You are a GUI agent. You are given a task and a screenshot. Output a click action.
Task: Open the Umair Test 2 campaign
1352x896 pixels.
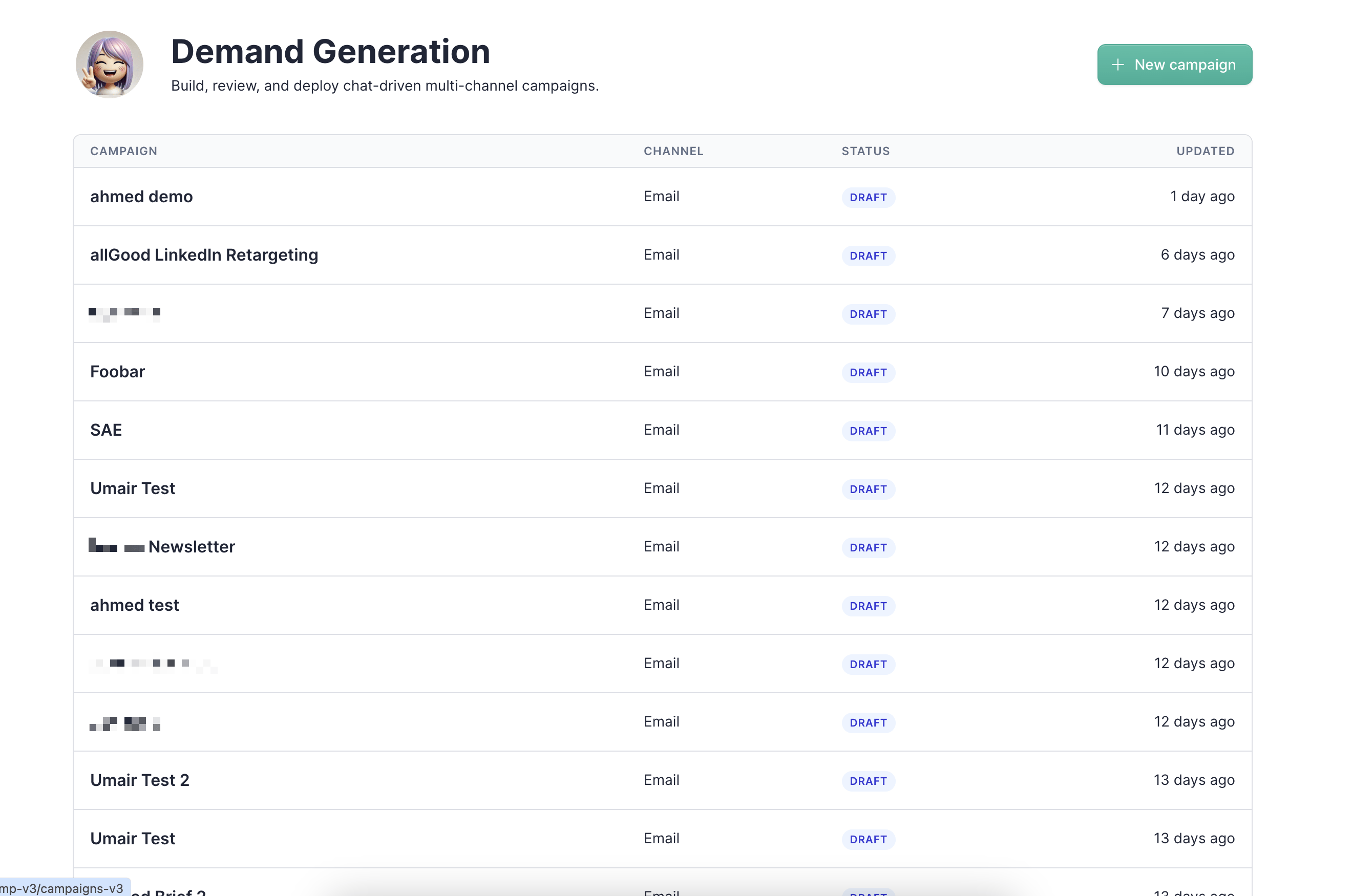139,780
